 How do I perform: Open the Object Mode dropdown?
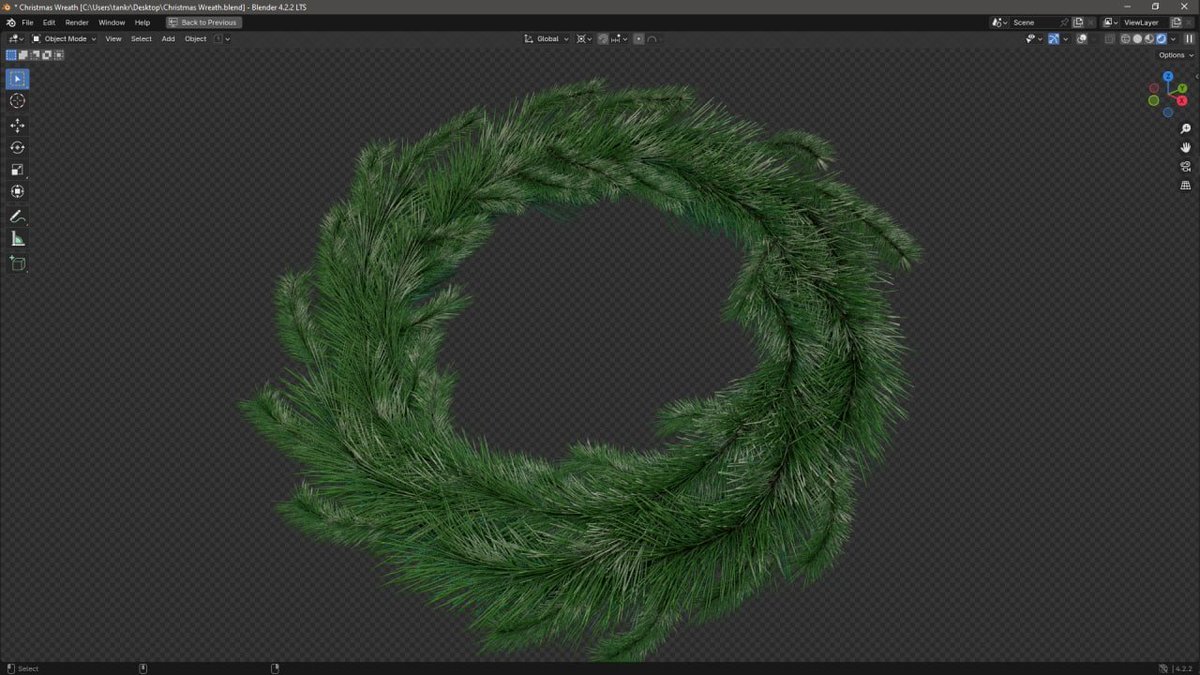click(x=65, y=38)
